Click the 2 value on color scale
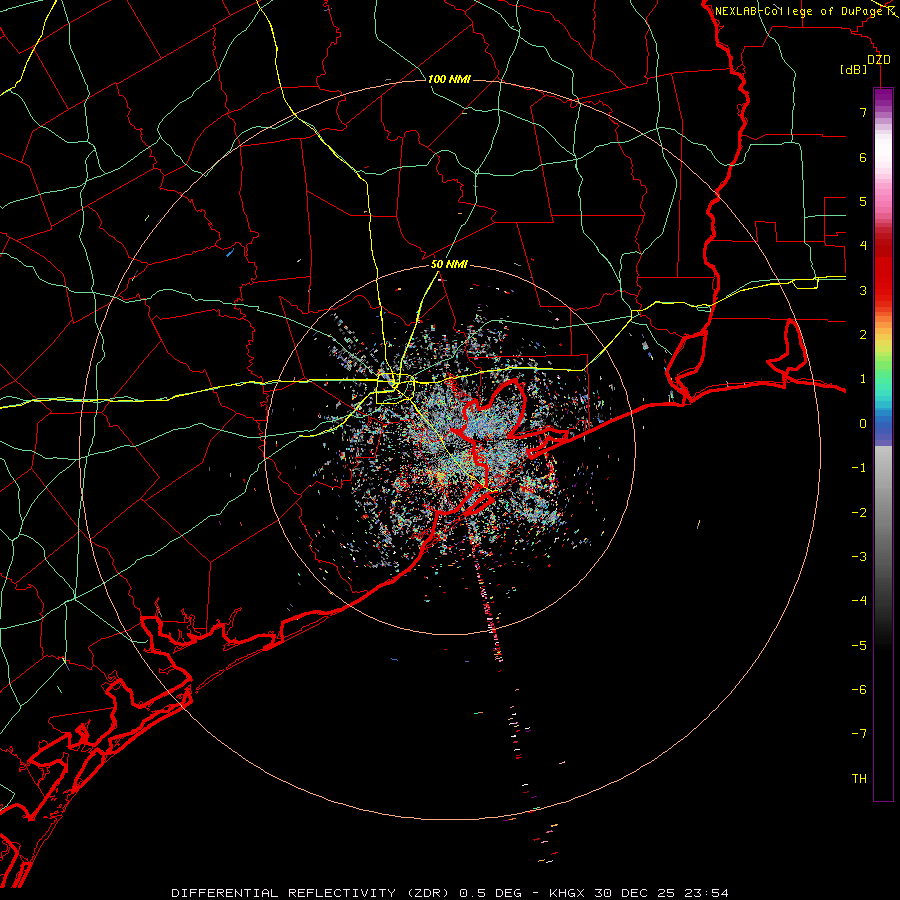900x900 pixels. click(863, 335)
